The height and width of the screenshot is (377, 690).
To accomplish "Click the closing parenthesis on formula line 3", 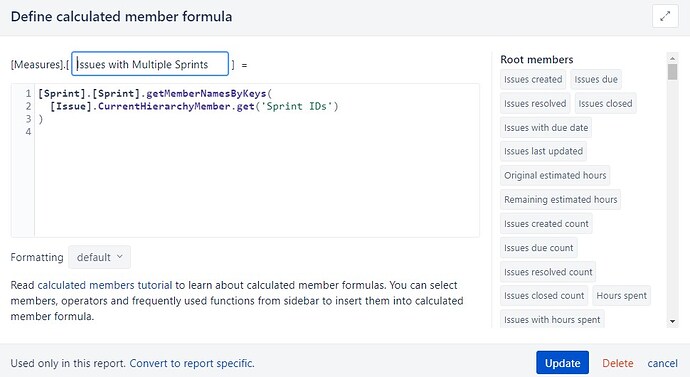I will click(40, 119).
